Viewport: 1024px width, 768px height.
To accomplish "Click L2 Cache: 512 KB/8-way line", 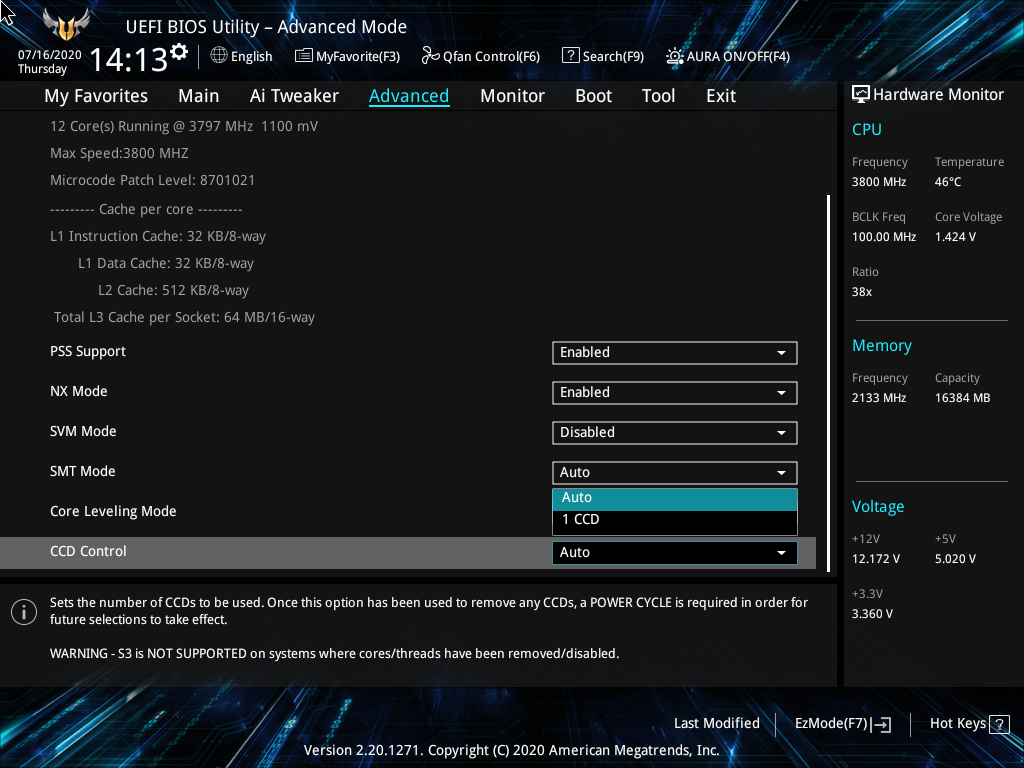I will (x=173, y=291).
